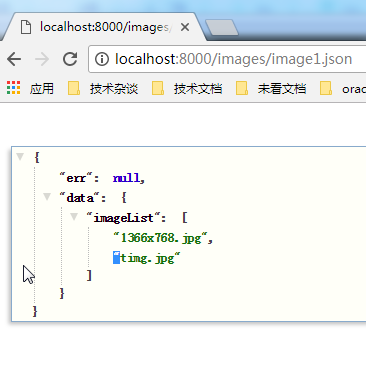Collapse the "data" object triangle
This screenshot has width=366, height=366.
click(x=47, y=197)
